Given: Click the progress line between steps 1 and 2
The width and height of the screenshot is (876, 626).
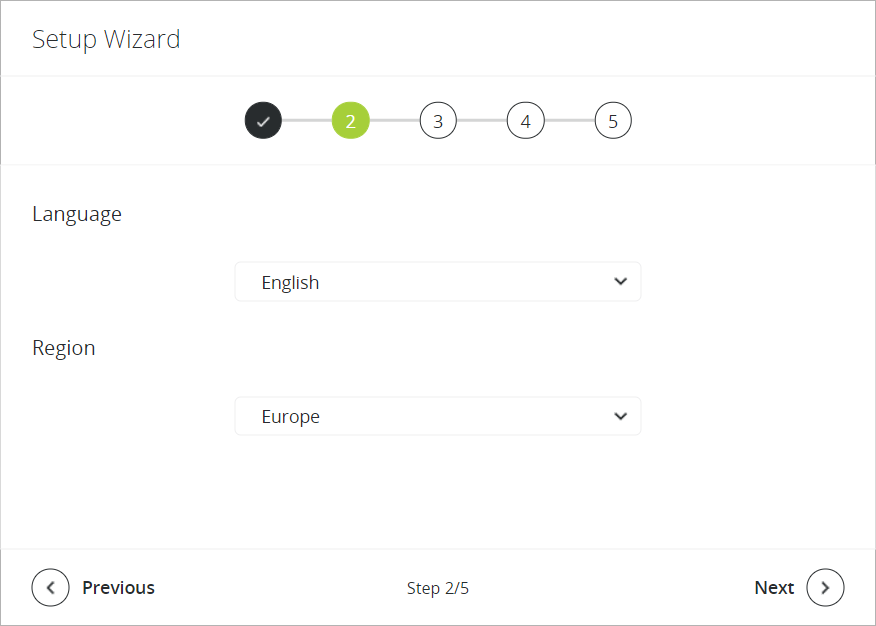Looking at the screenshot, I should point(307,121).
